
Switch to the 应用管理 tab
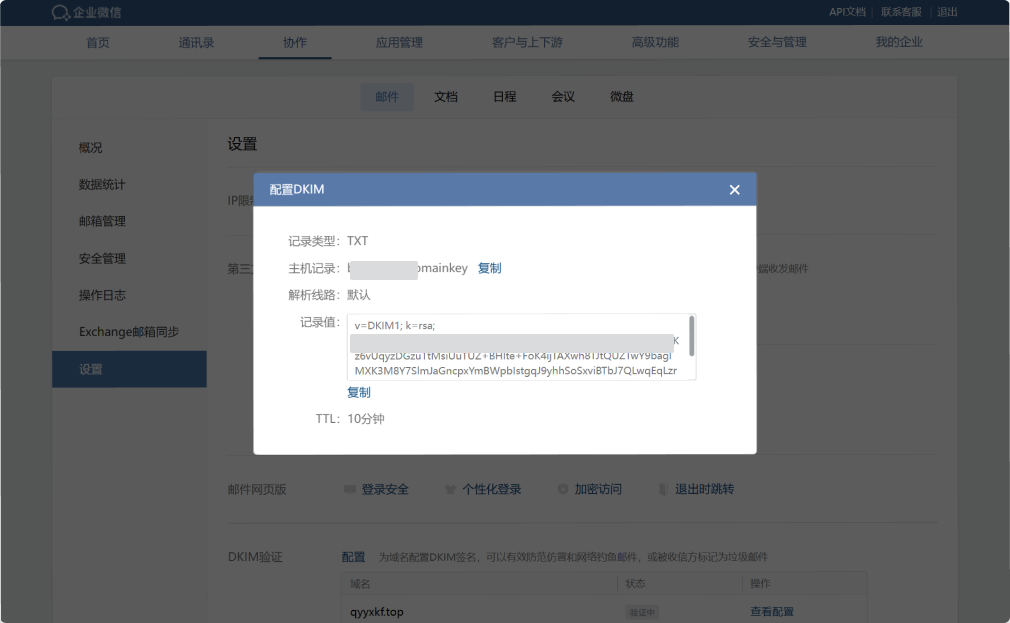tap(399, 43)
